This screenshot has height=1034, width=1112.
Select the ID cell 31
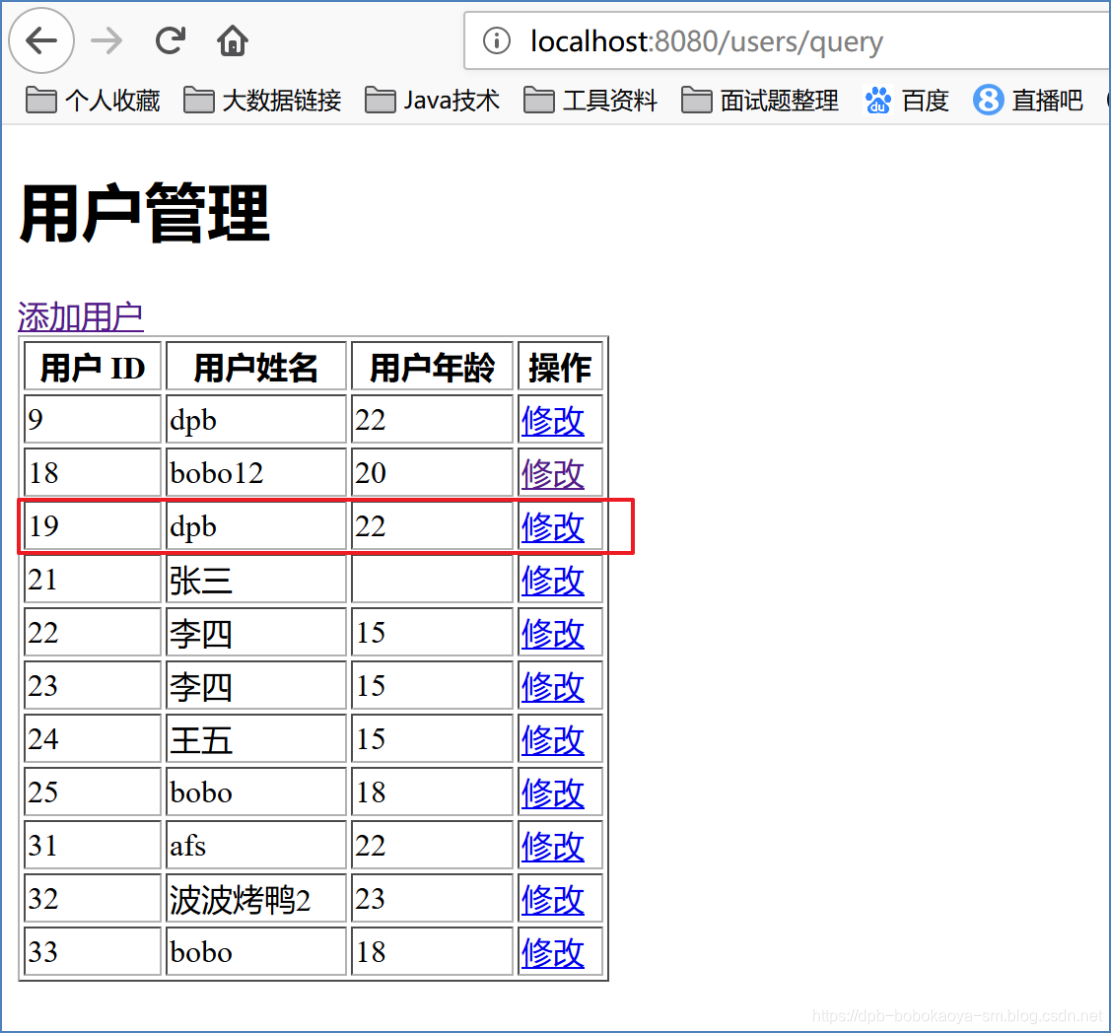[x=93, y=845]
